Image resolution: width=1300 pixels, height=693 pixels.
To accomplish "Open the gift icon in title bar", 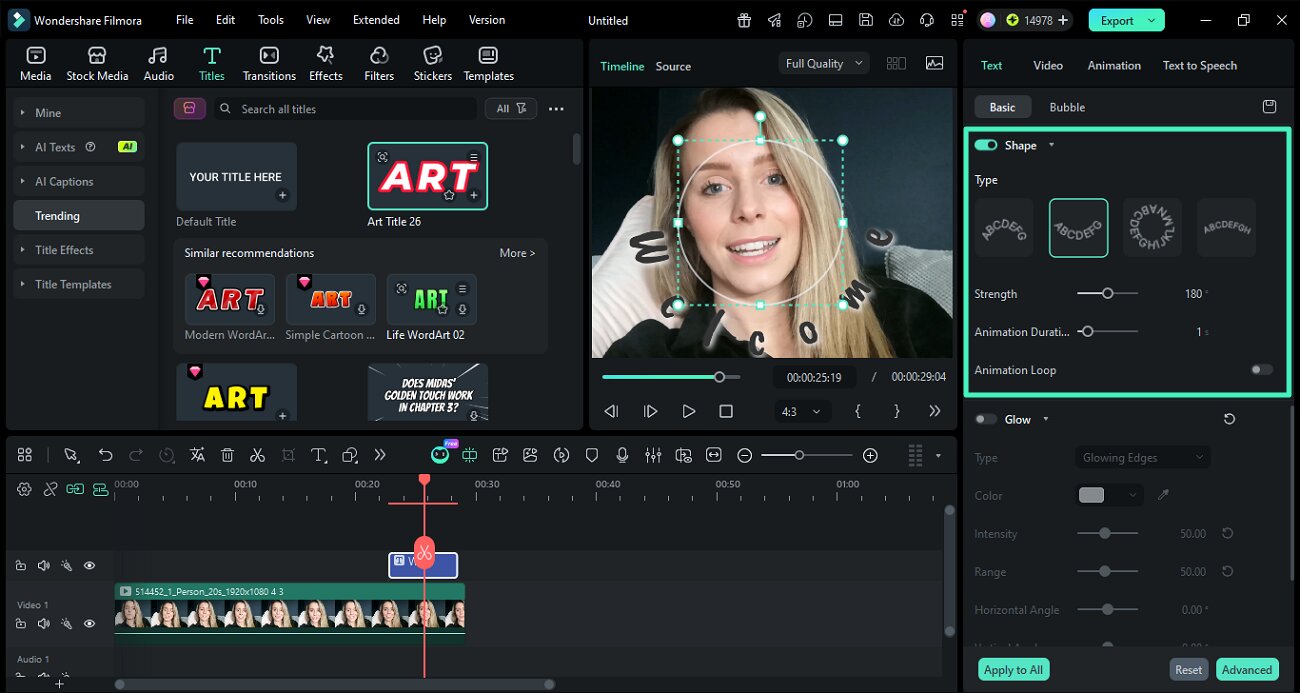I will [x=744, y=20].
